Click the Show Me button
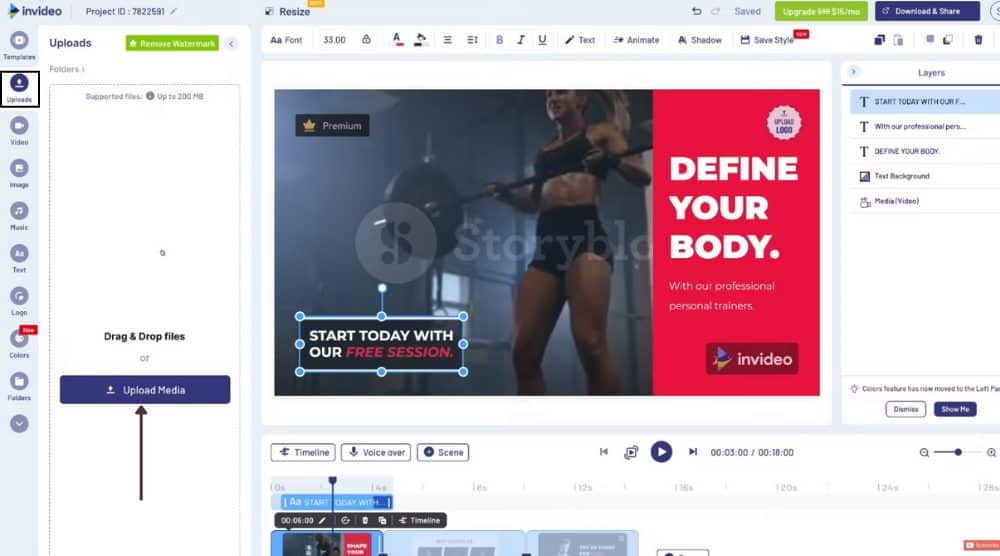1000x556 pixels. tap(955, 409)
